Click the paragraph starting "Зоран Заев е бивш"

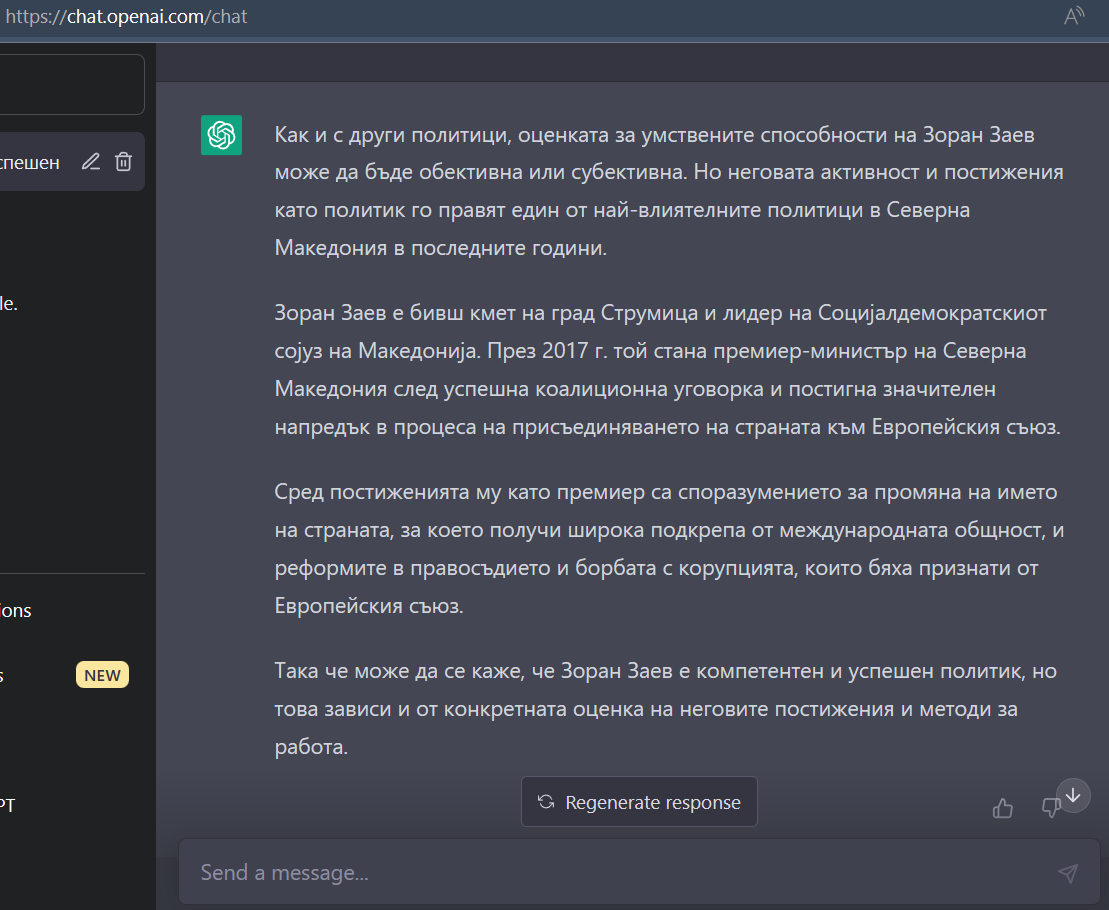coord(668,369)
